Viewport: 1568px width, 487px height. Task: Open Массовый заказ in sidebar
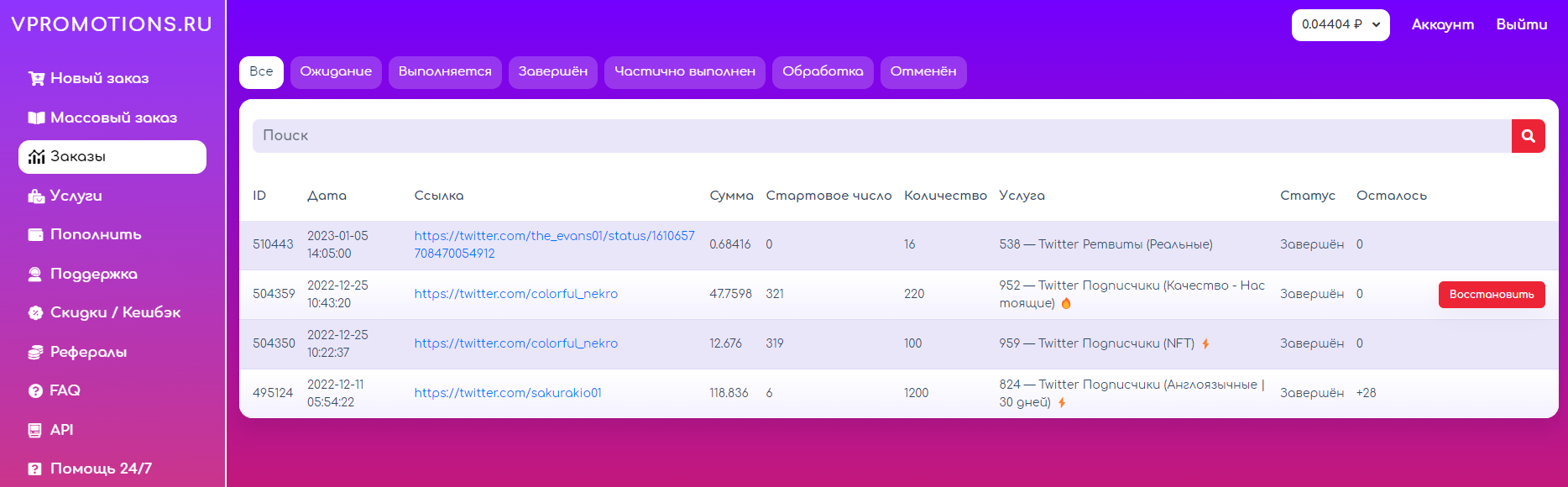[x=112, y=118]
